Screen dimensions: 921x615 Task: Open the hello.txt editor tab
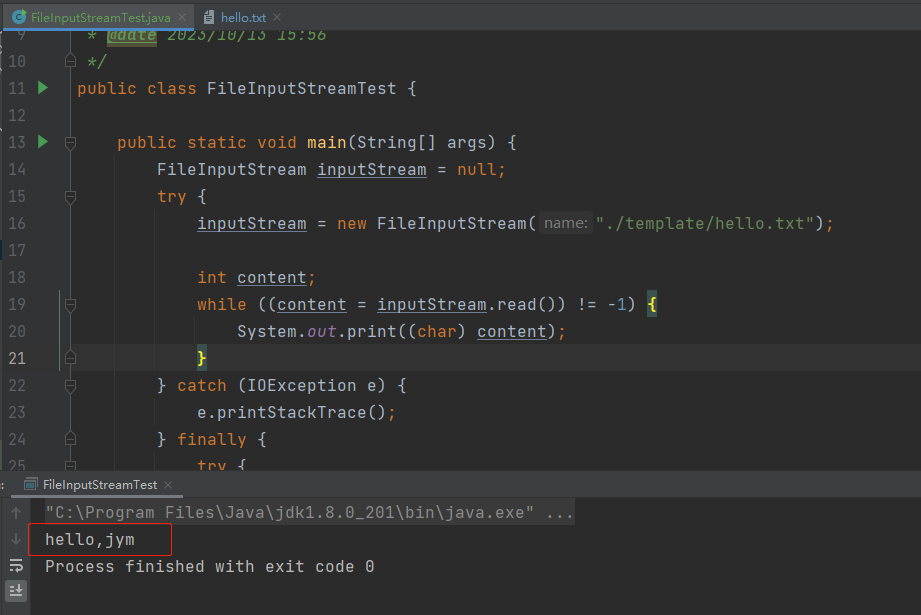point(243,18)
